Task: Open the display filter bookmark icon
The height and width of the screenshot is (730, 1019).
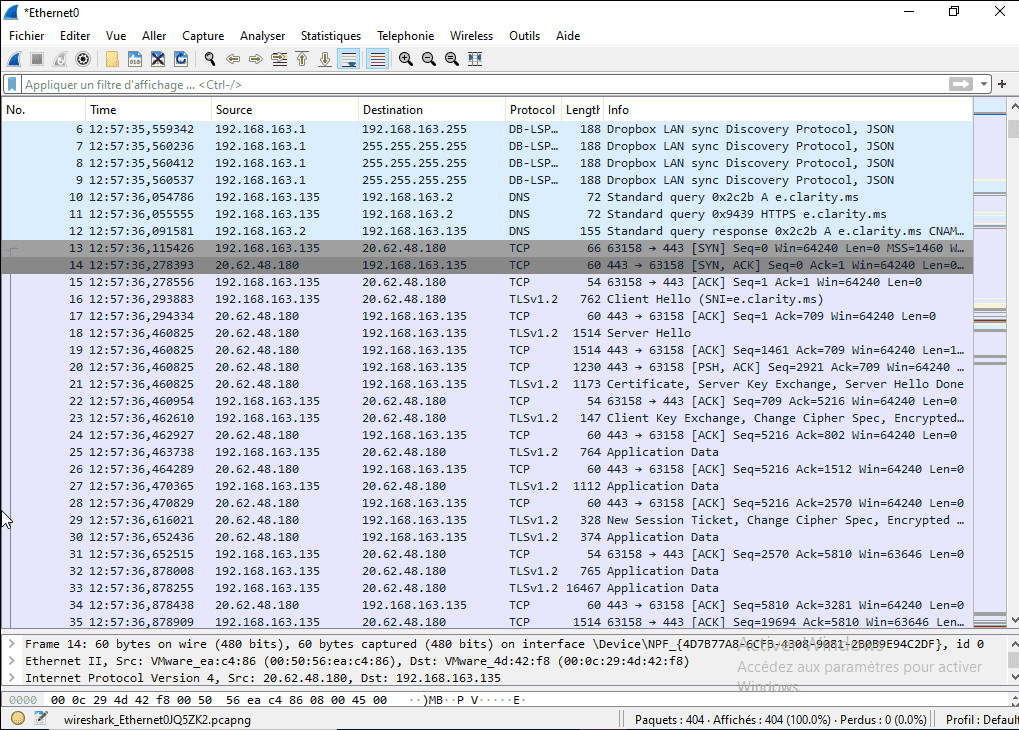Action: pyautogui.click(x=12, y=85)
